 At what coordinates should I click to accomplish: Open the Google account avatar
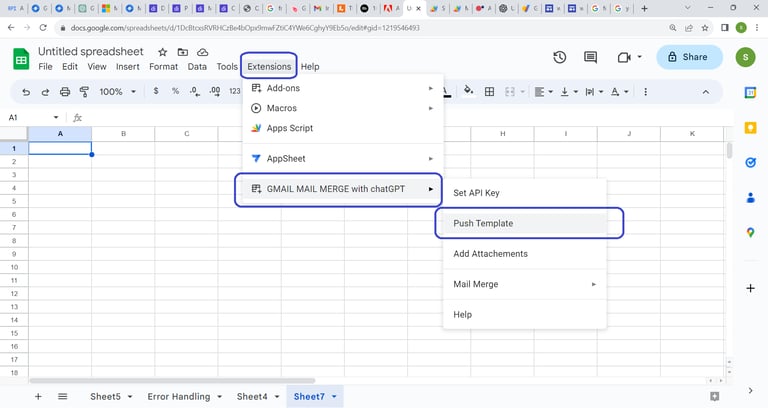tap(745, 57)
